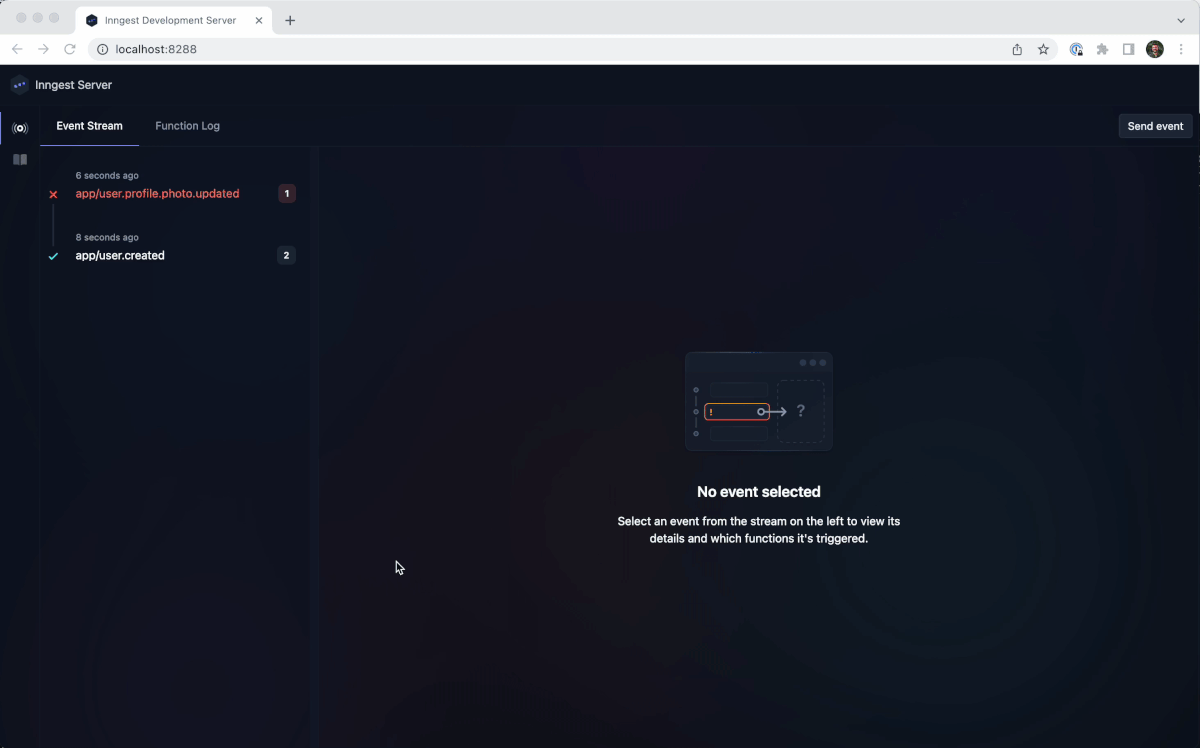
Task: Select the Event Stream tab
Action: click(89, 126)
